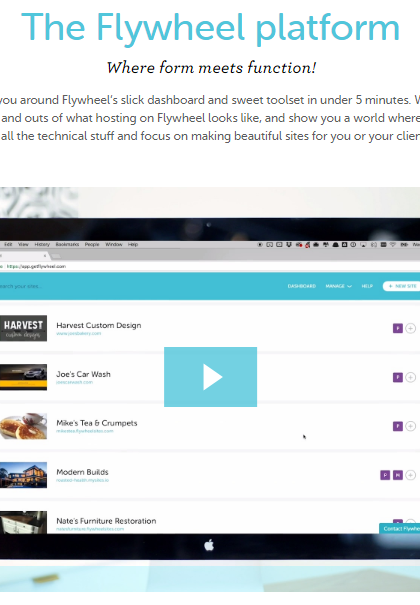Click the purple badge on Joe's Car Wash row
Screen dimensions: 420x605
[398, 377]
